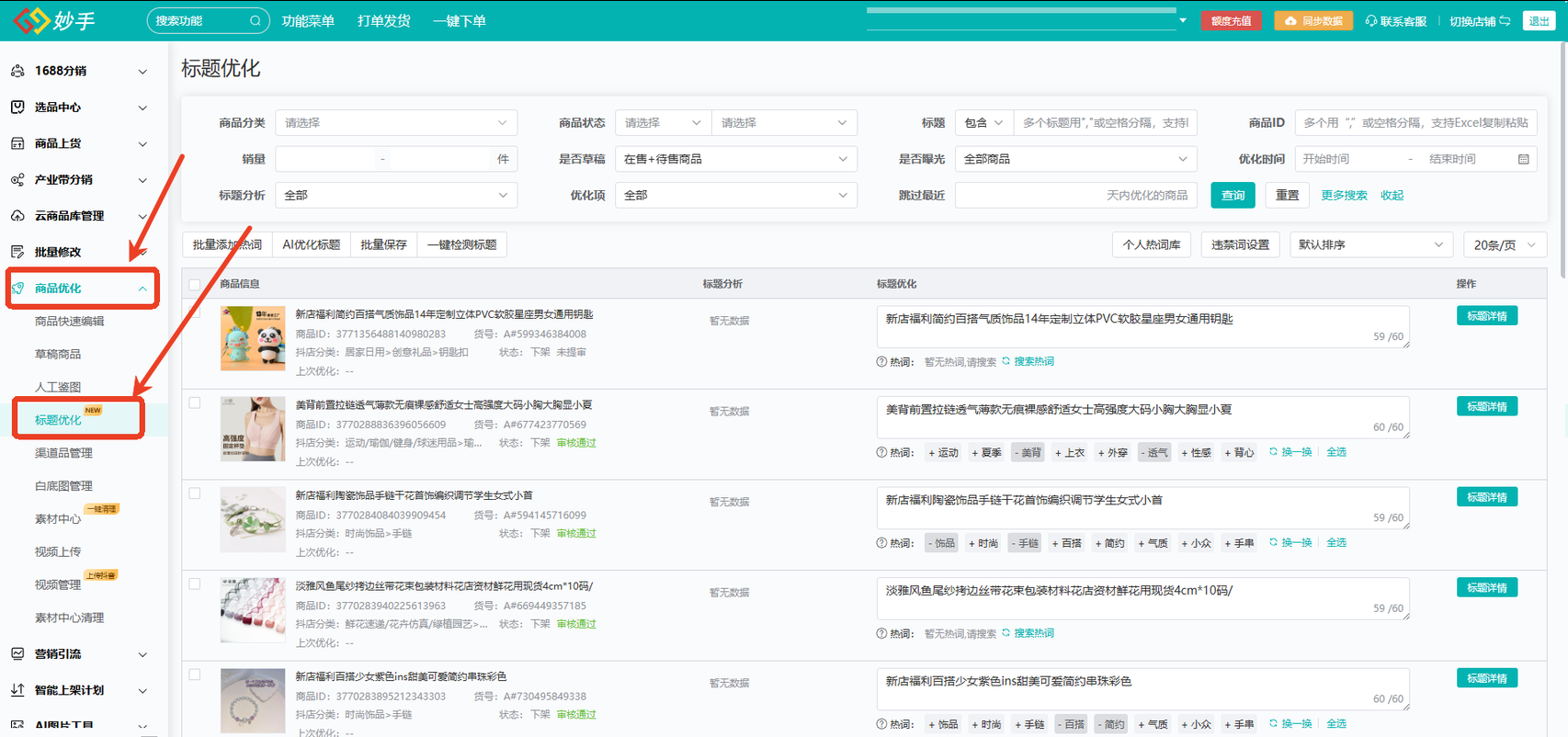Open the 标题分析 dropdown
Image resolution: width=1568 pixels, height=737 pixels.
[x=396, y=195]
